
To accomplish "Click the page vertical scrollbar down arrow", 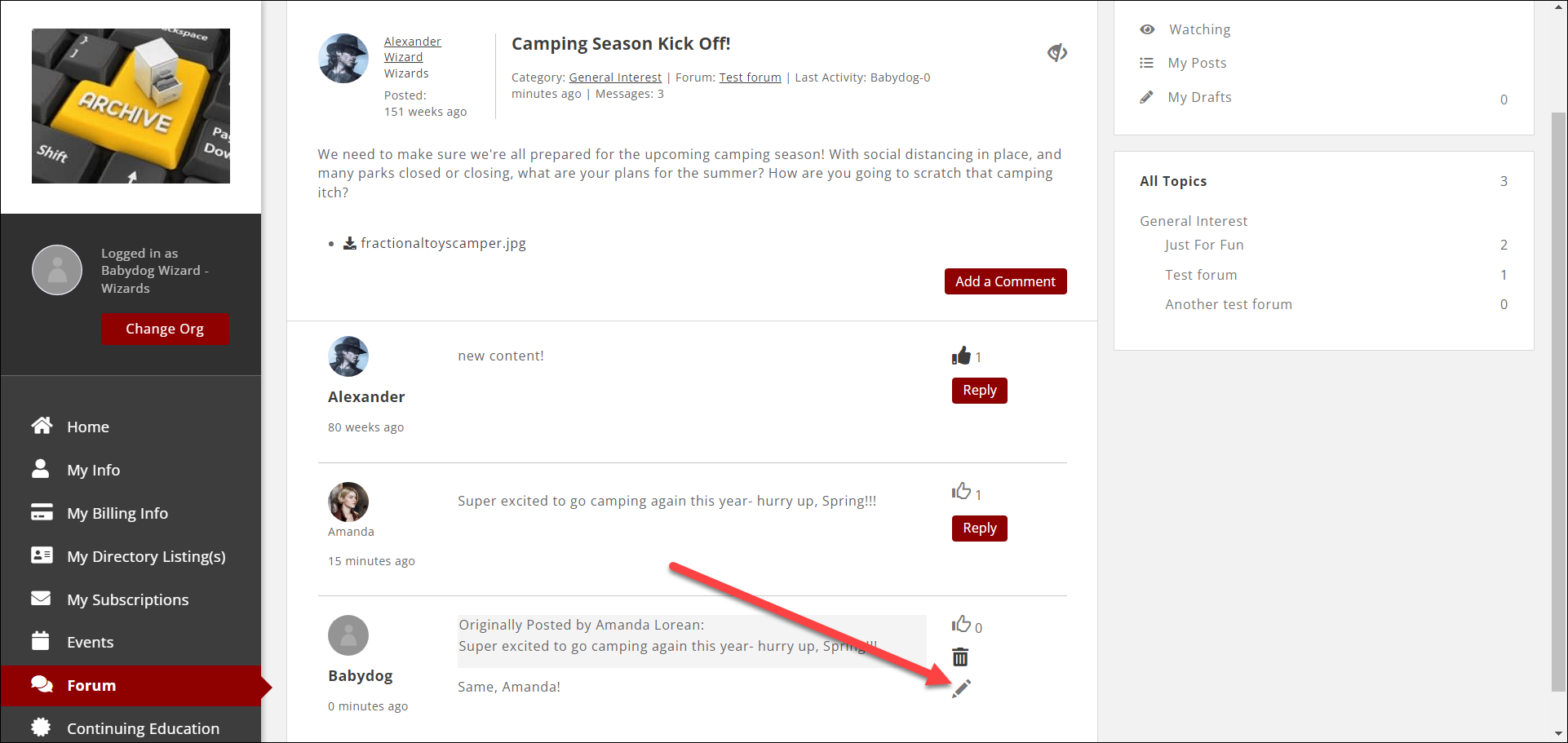I will point(1558,733).
